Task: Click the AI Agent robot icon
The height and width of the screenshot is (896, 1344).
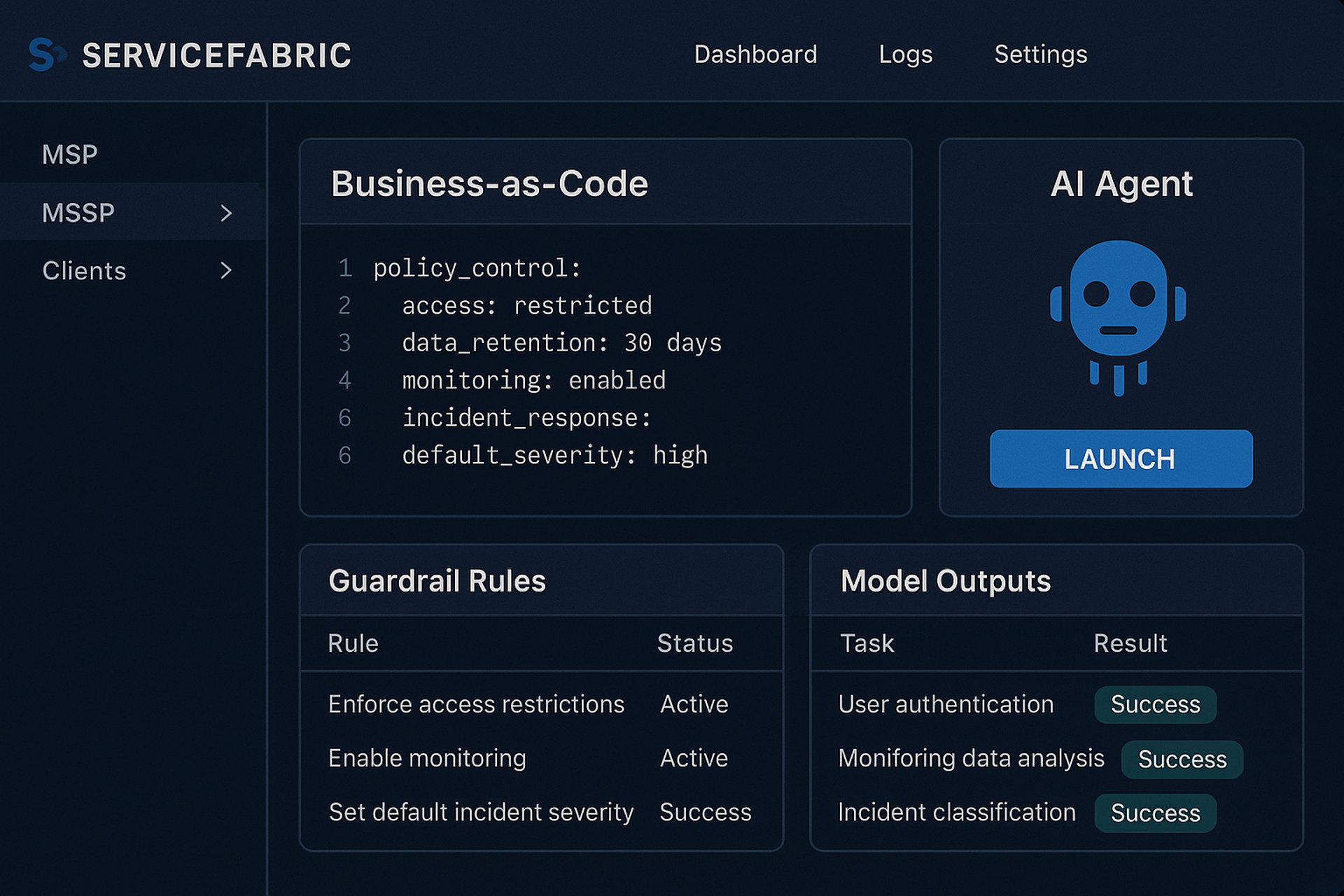Action: pyautogui.click(x=1118, y=315)
